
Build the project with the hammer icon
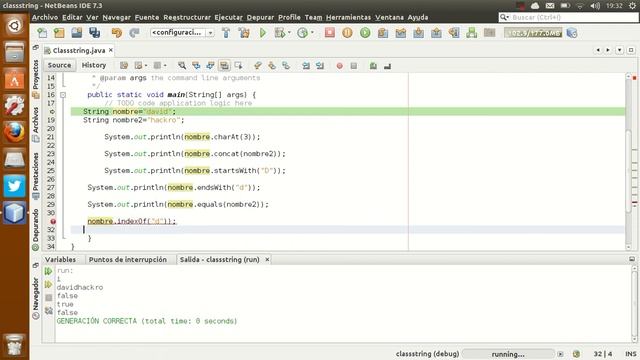226,33
